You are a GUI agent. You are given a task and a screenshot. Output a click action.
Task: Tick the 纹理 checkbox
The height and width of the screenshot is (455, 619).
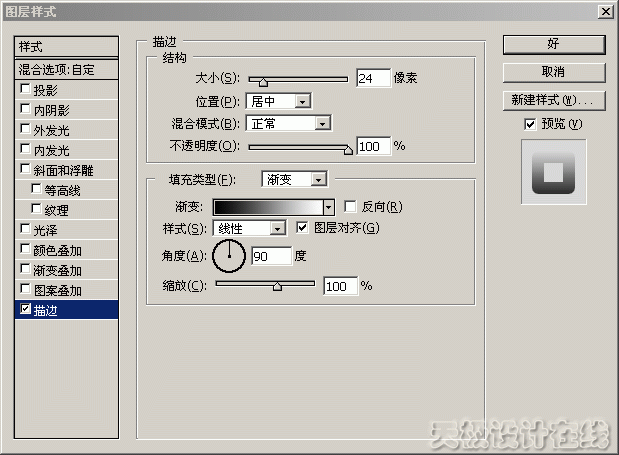(x=36, y=208)
